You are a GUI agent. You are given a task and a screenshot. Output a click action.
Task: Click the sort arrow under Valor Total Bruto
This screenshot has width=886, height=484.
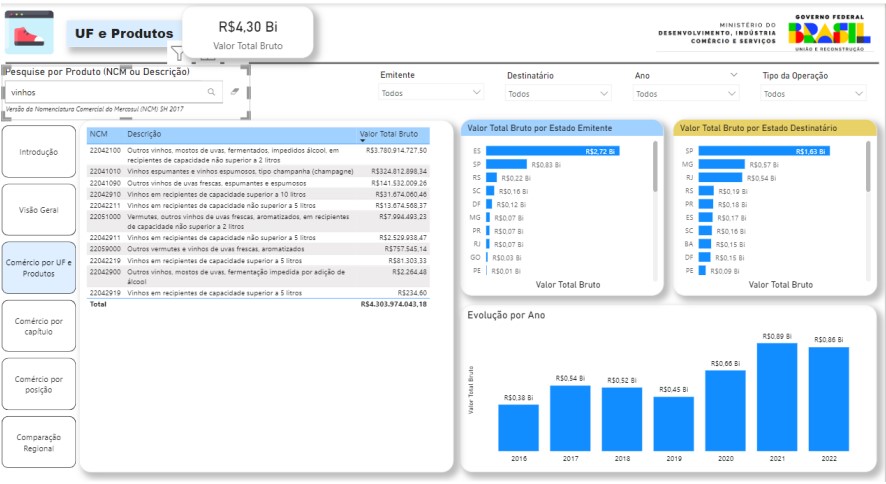coord(363,142)
